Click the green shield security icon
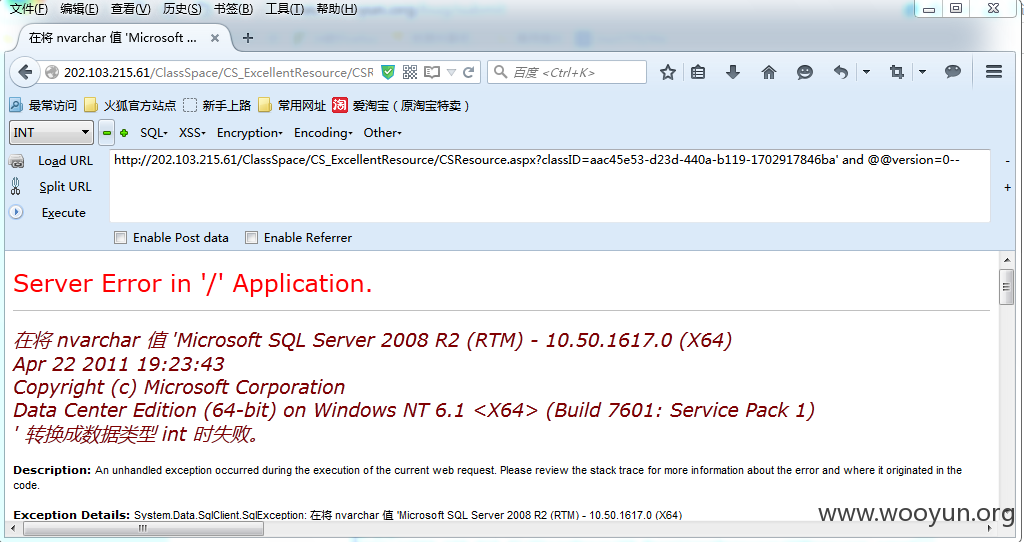This screenshot has height=542, width=1024. tap(388, 72)
